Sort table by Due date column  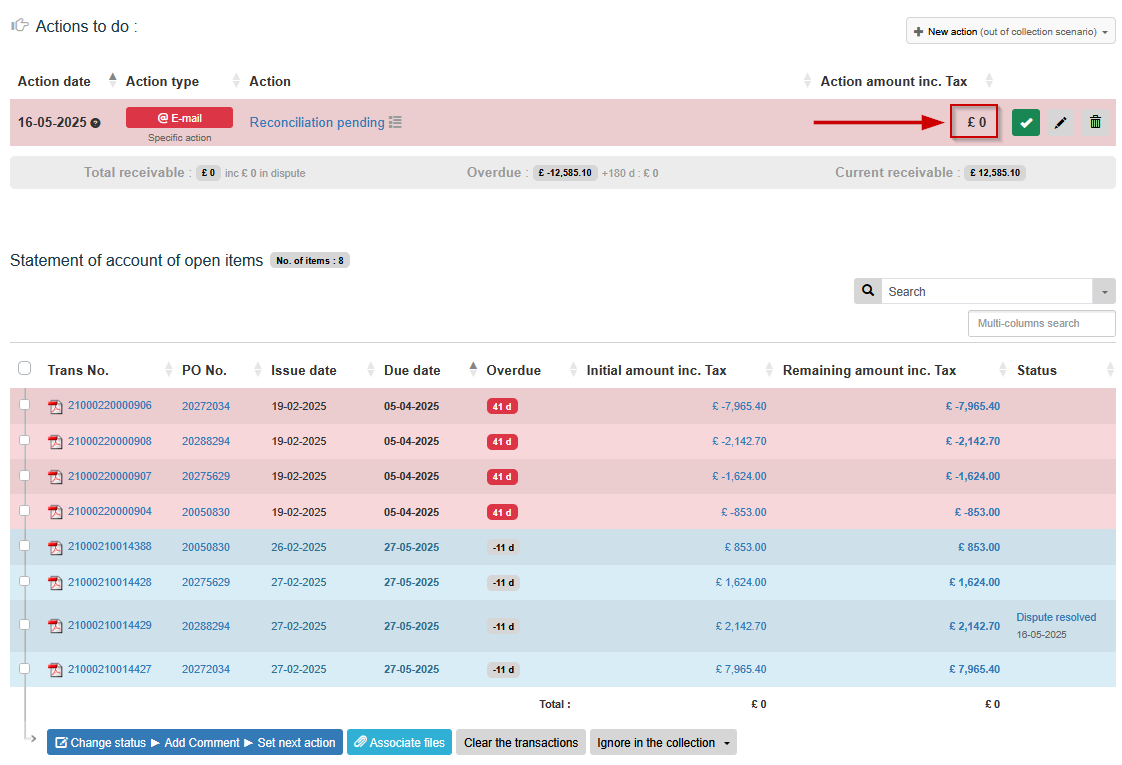(x=412, y=370)
